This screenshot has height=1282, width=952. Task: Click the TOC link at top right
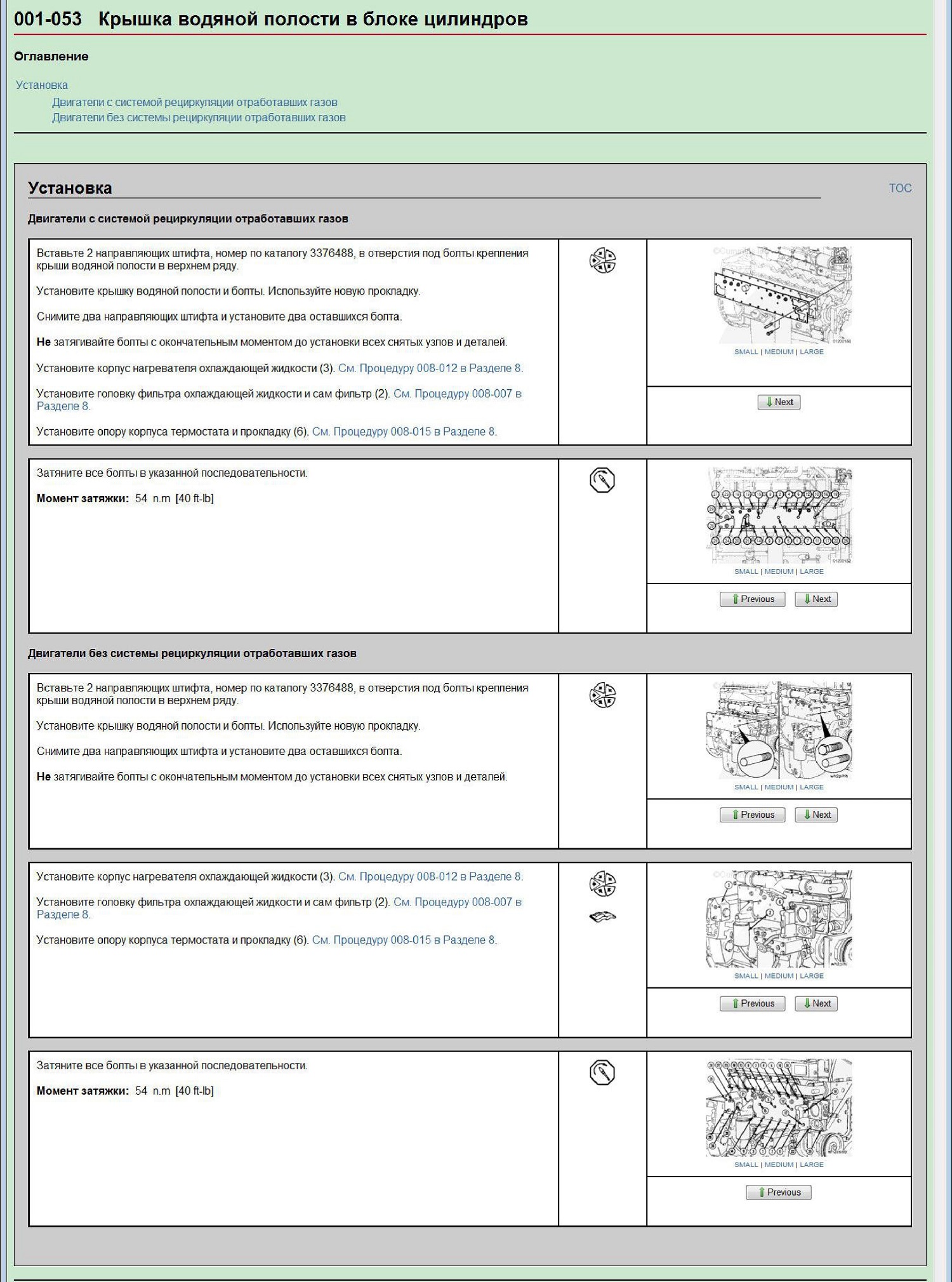tap(900, 188)
